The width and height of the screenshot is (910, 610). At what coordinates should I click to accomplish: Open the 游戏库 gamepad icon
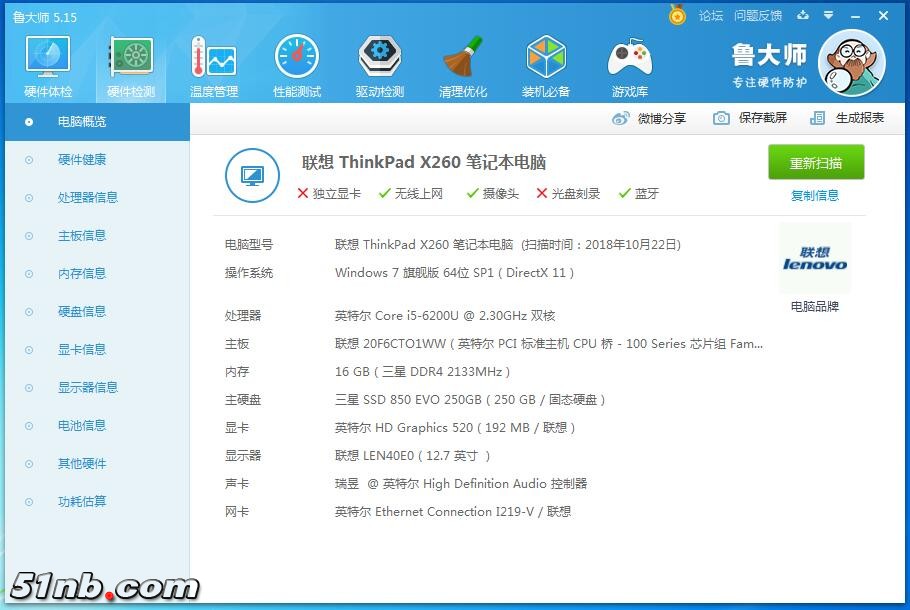pyautogui.click(x=629, y=60)
